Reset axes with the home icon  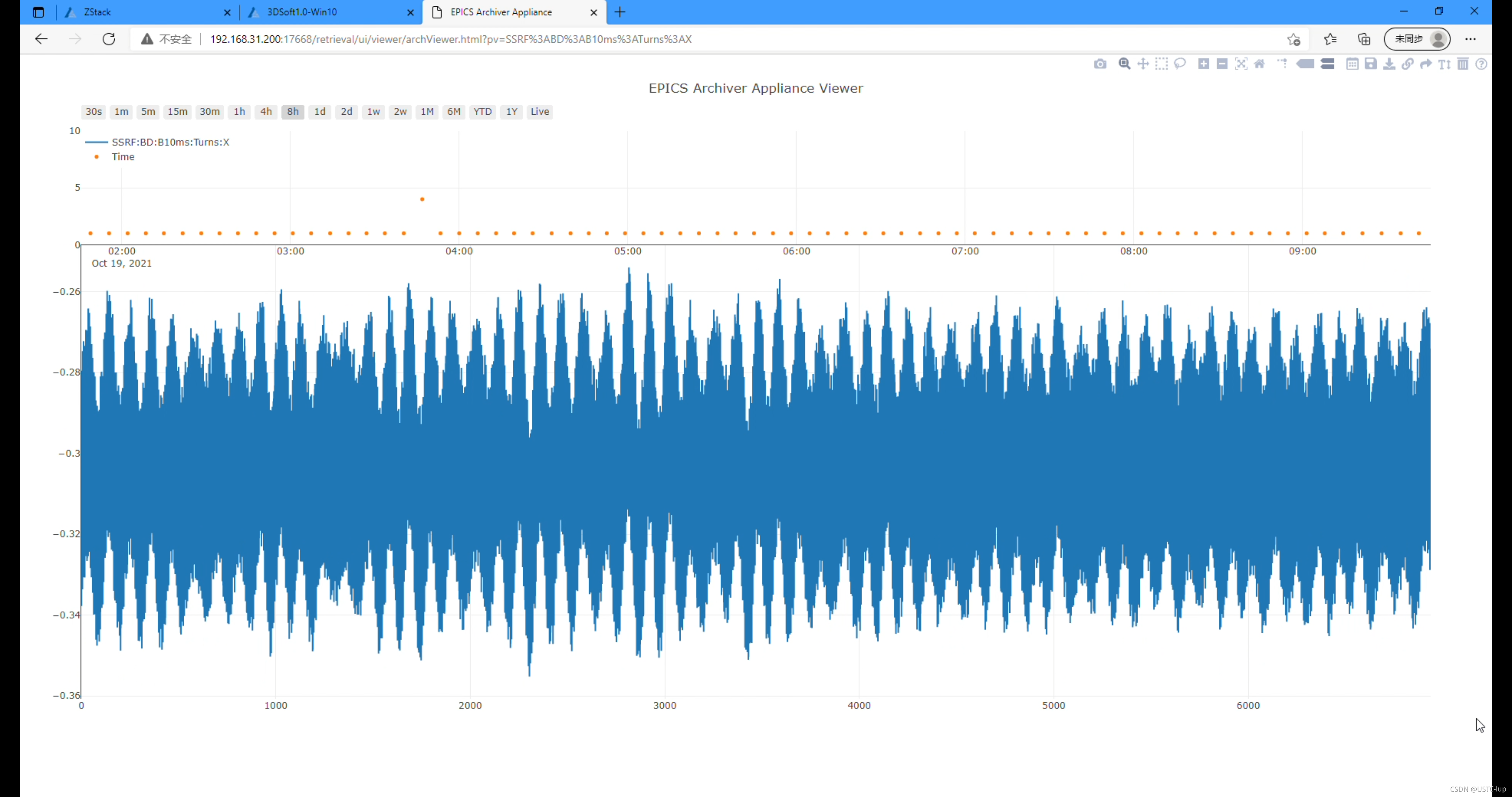coord(1260,64)
